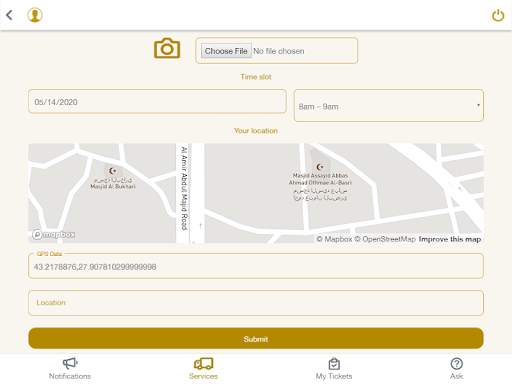Open Notifications megaphone icon
Viewport: 512px width, 384px height.
70,363
